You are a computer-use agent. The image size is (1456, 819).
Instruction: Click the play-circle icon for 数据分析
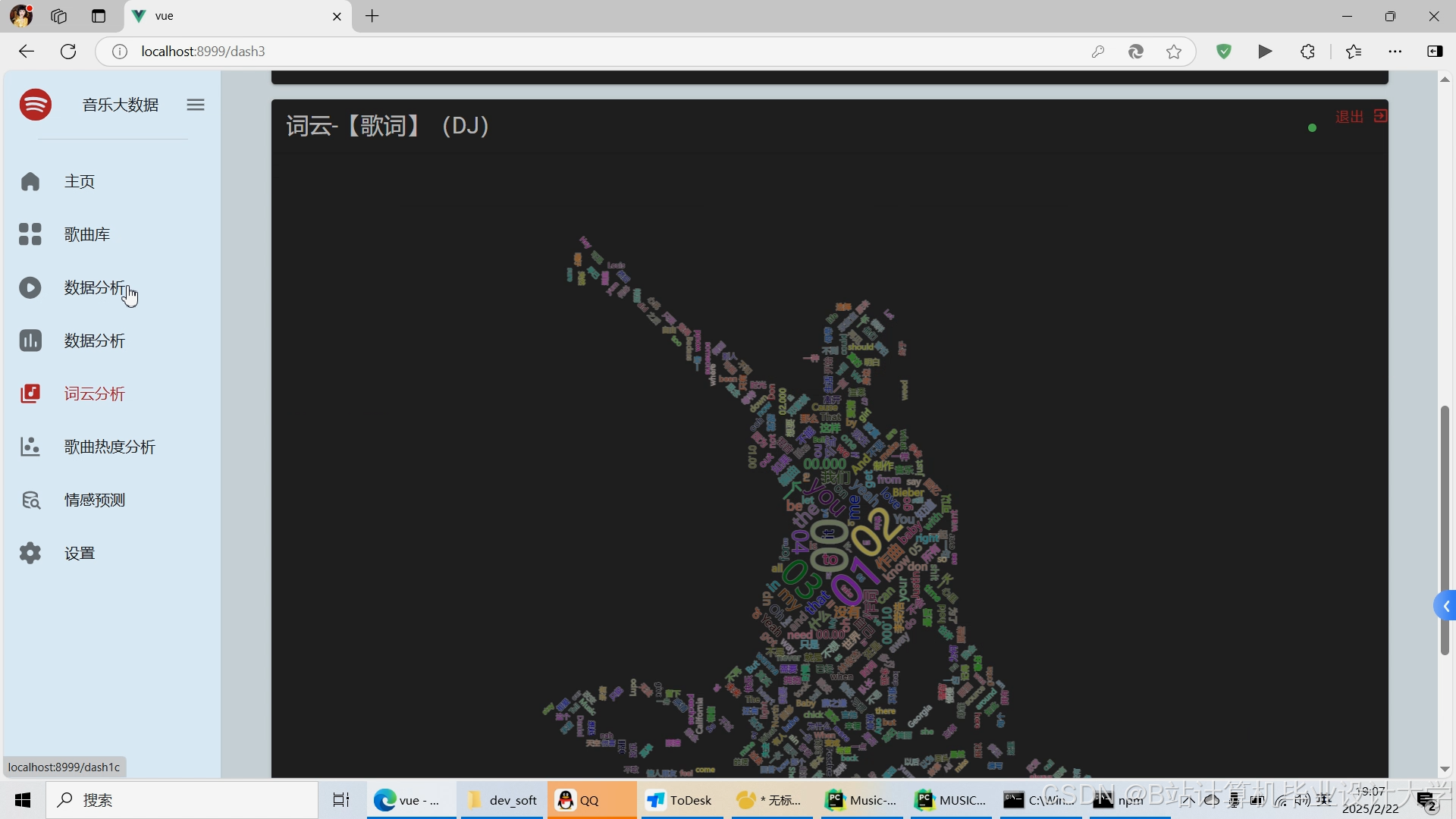30,288
